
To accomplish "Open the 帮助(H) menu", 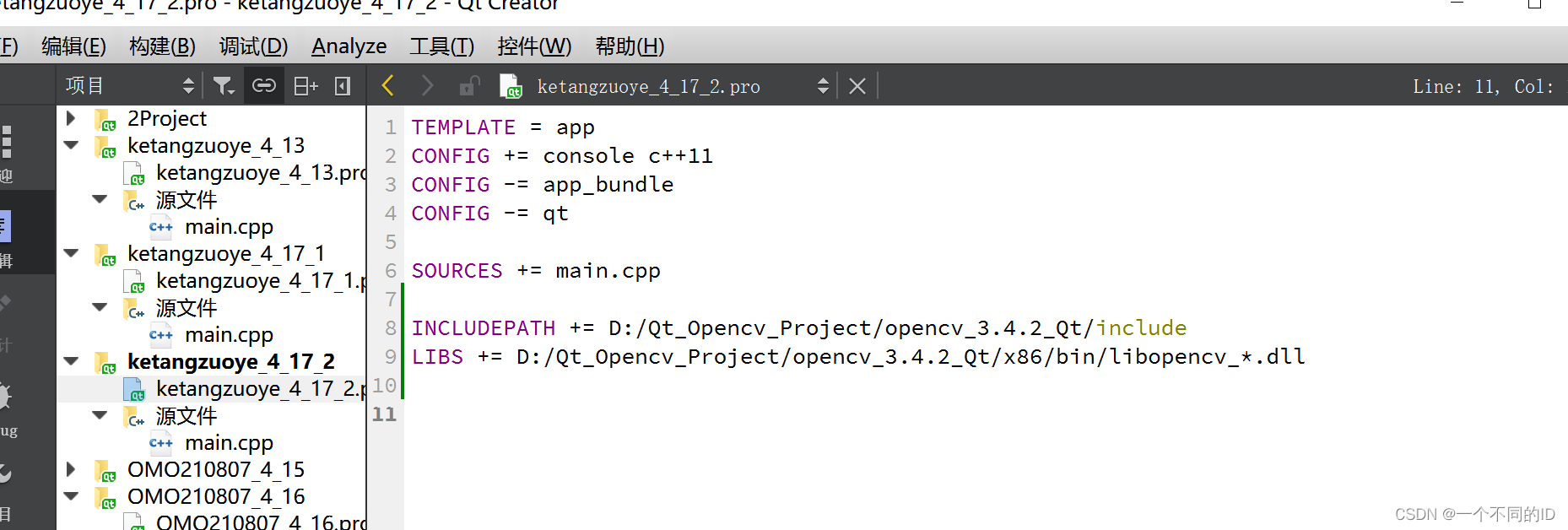I will click(630, 46).
